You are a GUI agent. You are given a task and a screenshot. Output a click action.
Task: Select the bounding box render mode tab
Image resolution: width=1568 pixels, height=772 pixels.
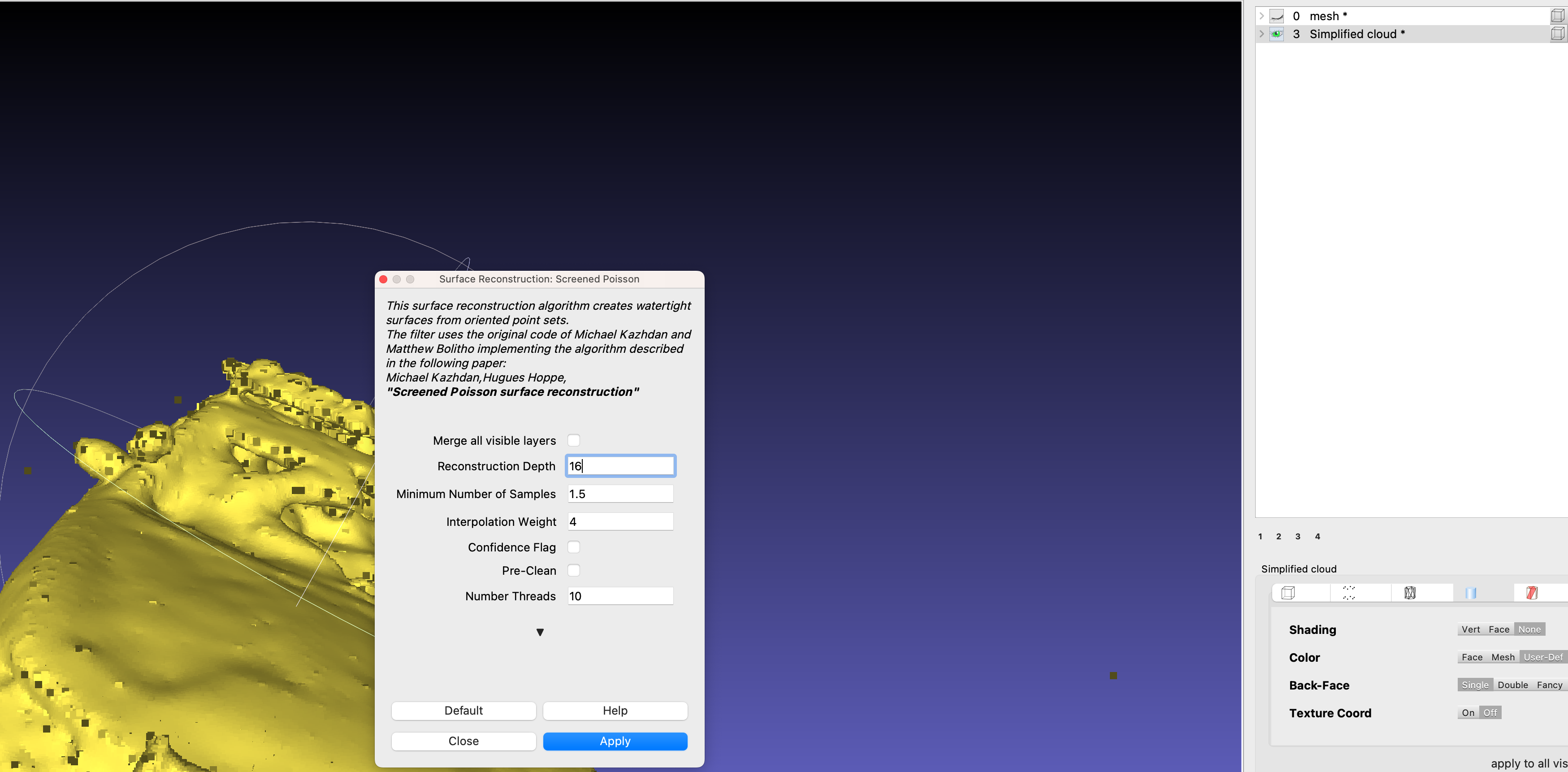(x=1288, y=592)
